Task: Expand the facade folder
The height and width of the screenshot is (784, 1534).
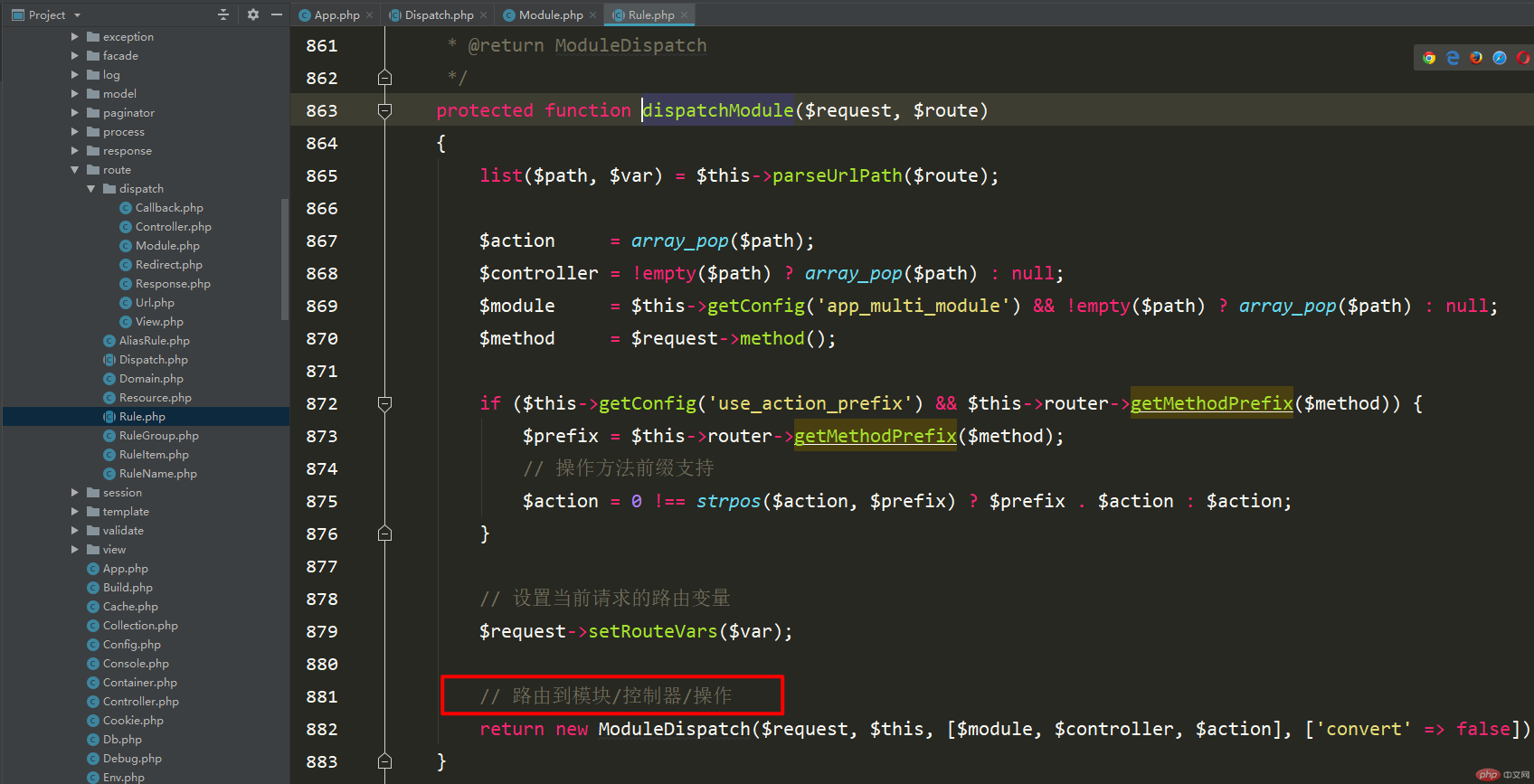Action: pyautogui.click(x=75, y=56)
